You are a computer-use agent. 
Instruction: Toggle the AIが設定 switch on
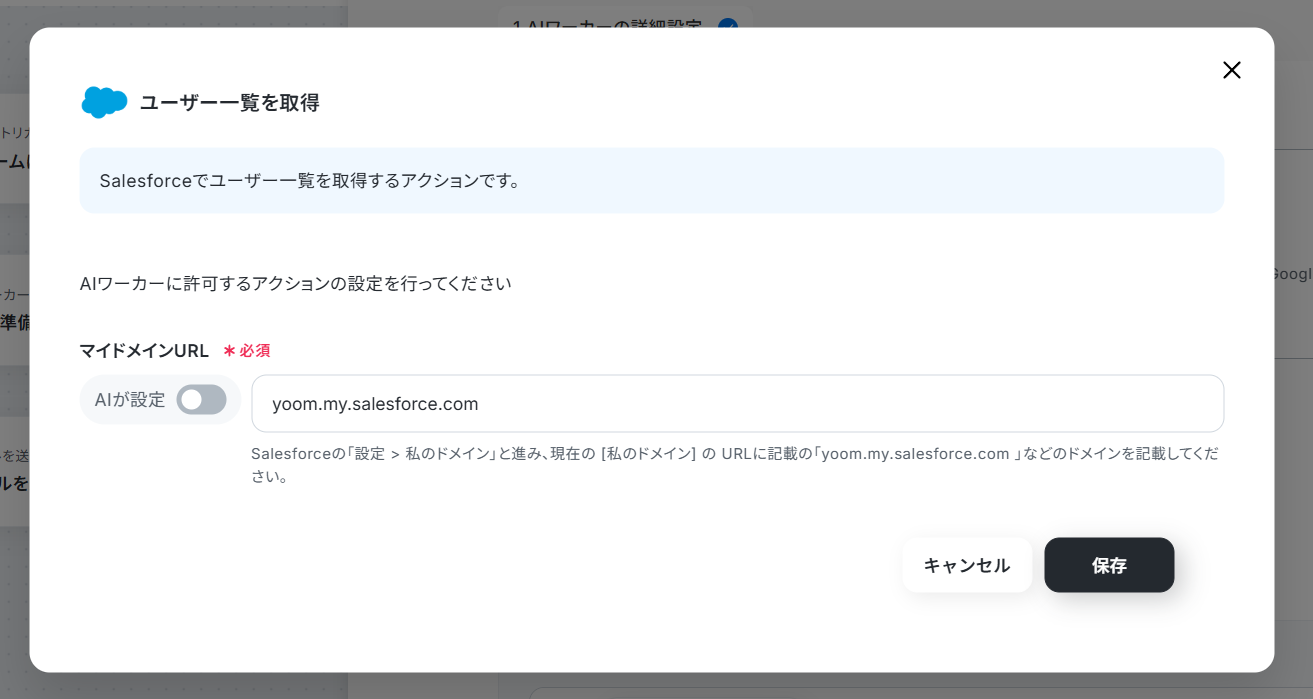201,400
